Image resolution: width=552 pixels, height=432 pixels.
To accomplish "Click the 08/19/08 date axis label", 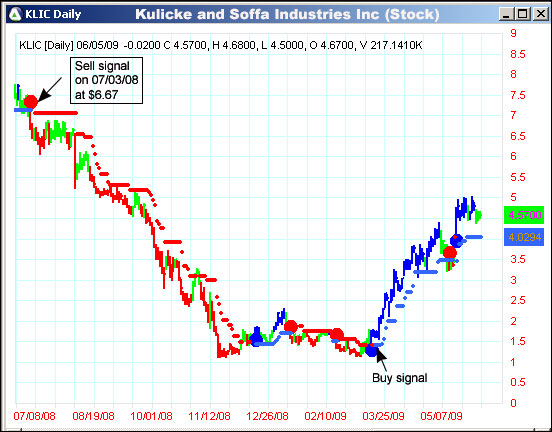I will 93,416.
